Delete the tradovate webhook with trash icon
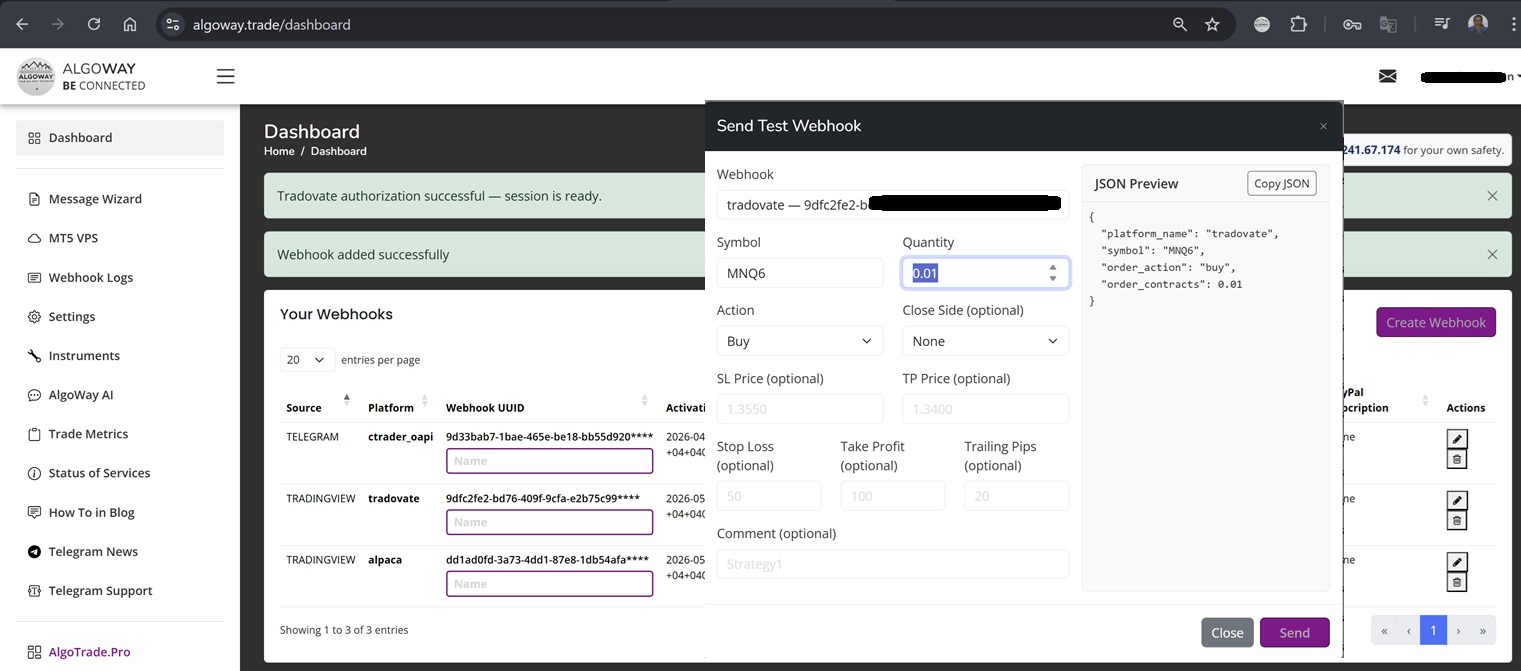 [x=1457, y=521]
